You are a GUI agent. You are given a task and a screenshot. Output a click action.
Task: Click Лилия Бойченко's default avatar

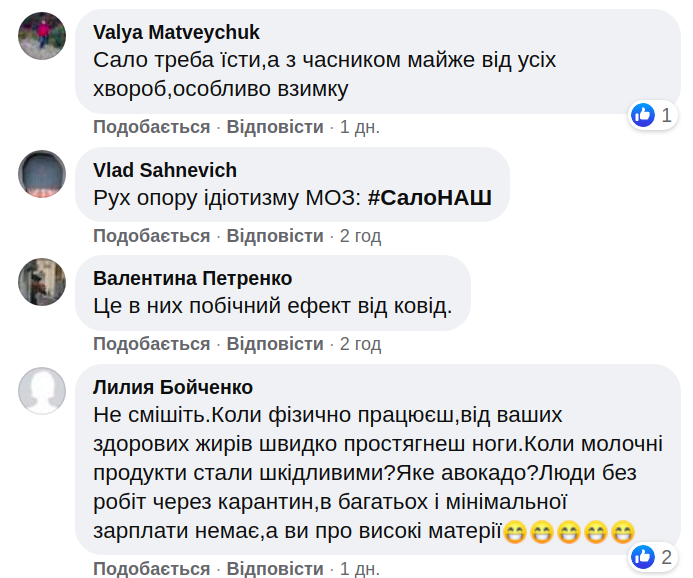[x=42, y=390]
